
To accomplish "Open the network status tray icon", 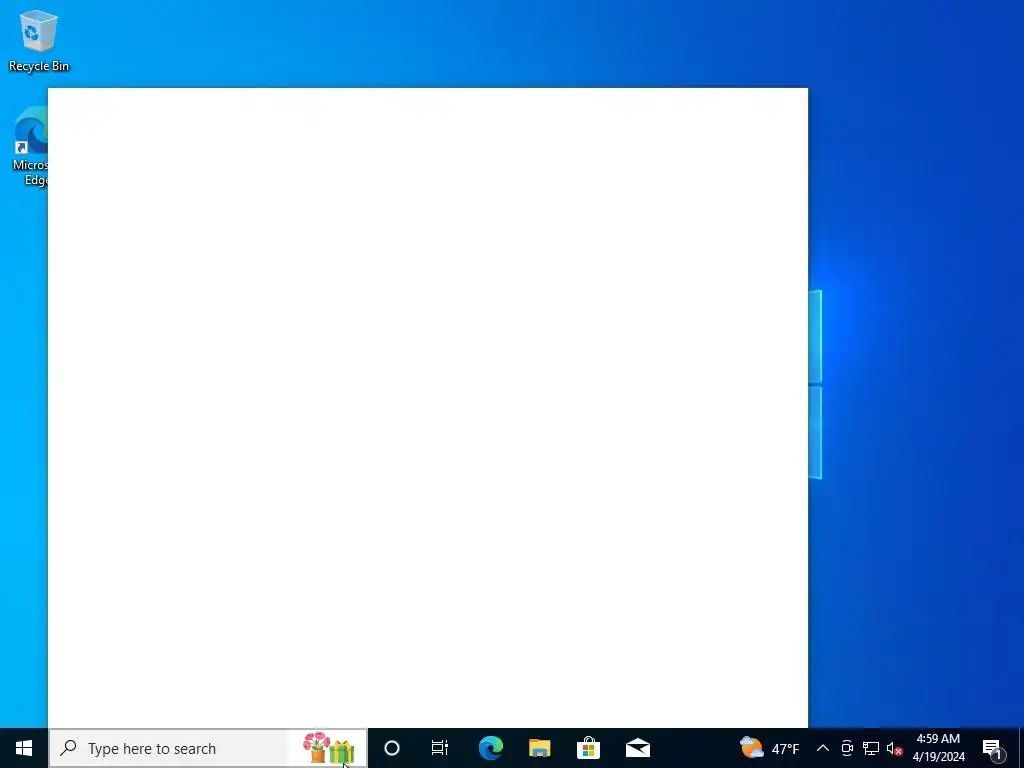I will pos(871,748).
